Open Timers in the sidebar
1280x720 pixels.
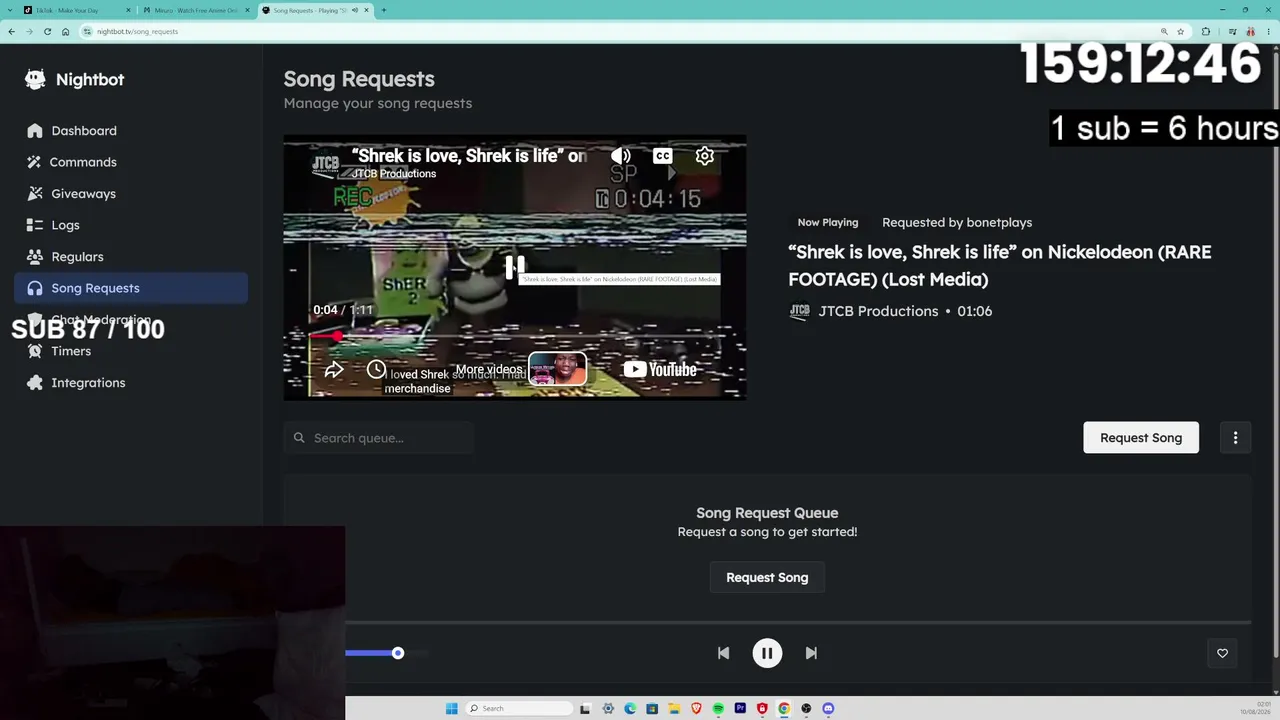131,351
